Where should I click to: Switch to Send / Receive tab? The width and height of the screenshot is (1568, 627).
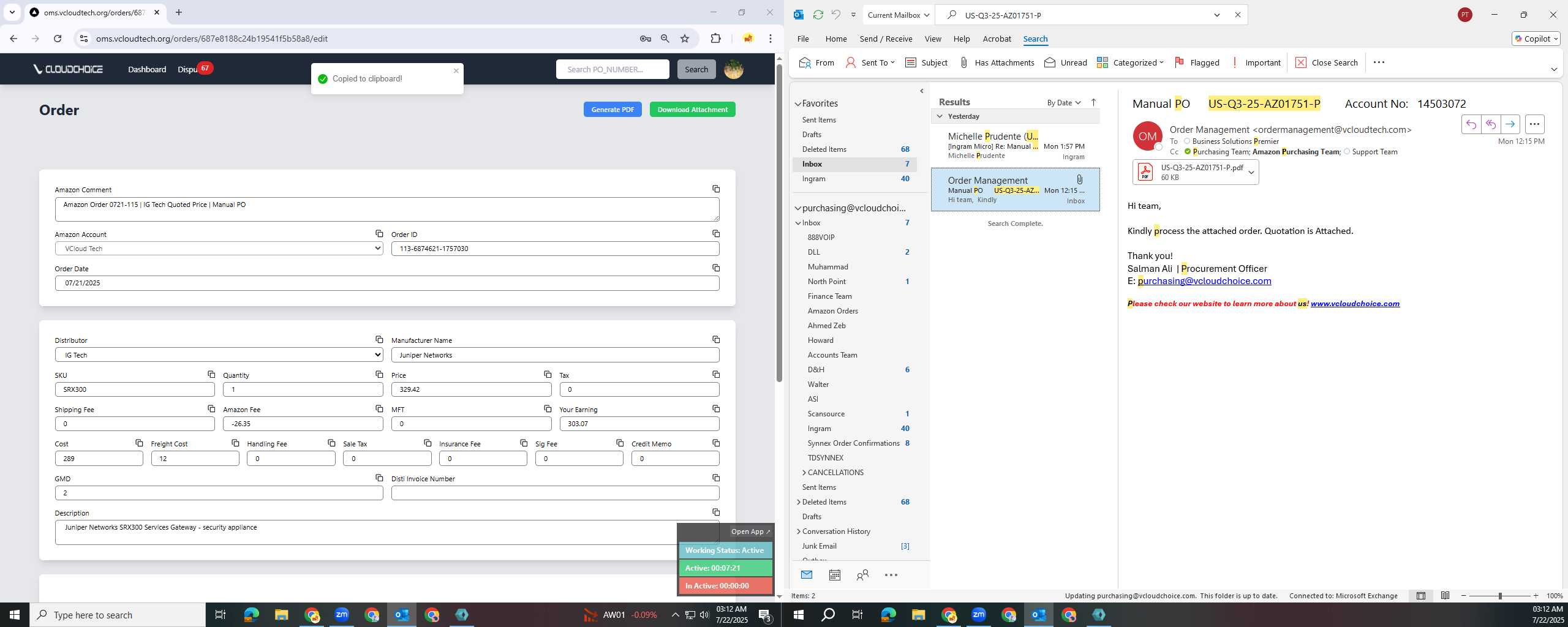(x=886, y=39)
